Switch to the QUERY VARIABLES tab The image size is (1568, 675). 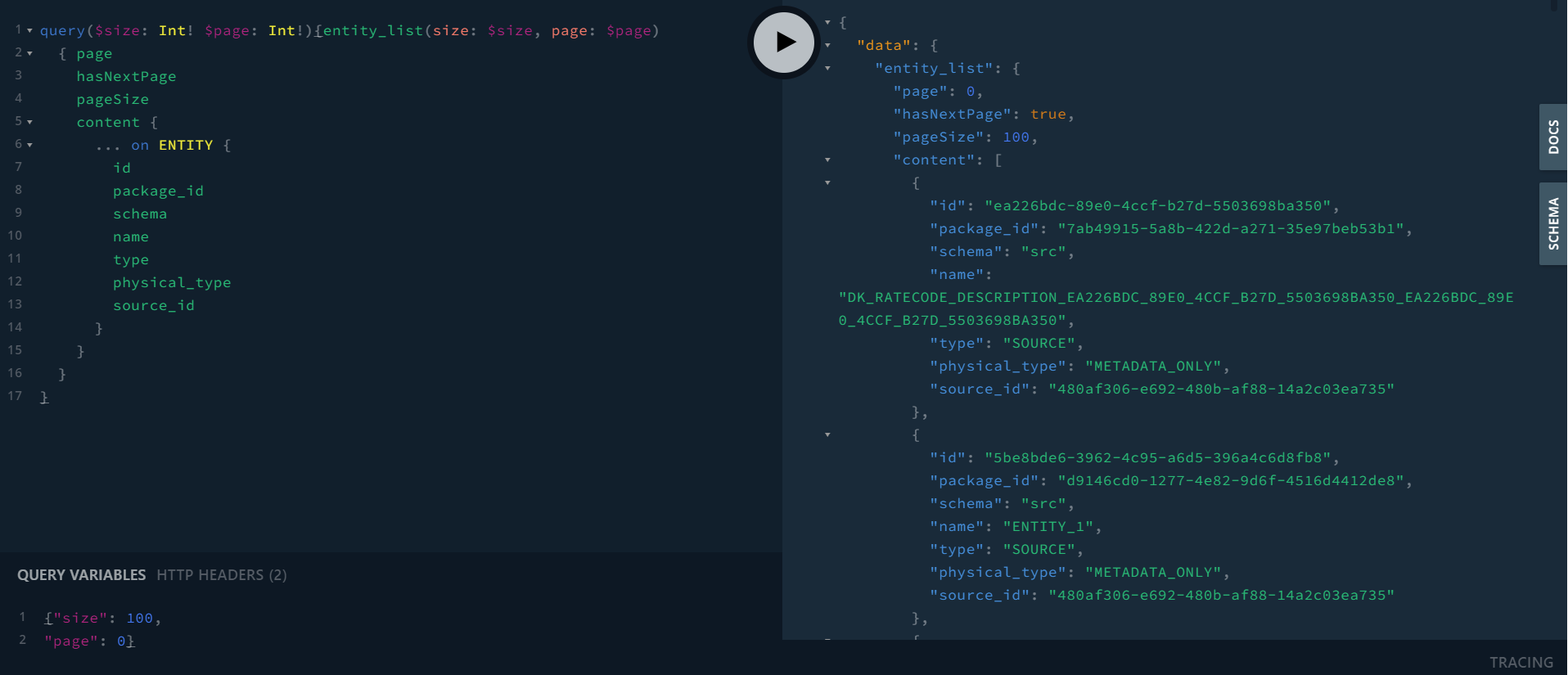[81, 575]
